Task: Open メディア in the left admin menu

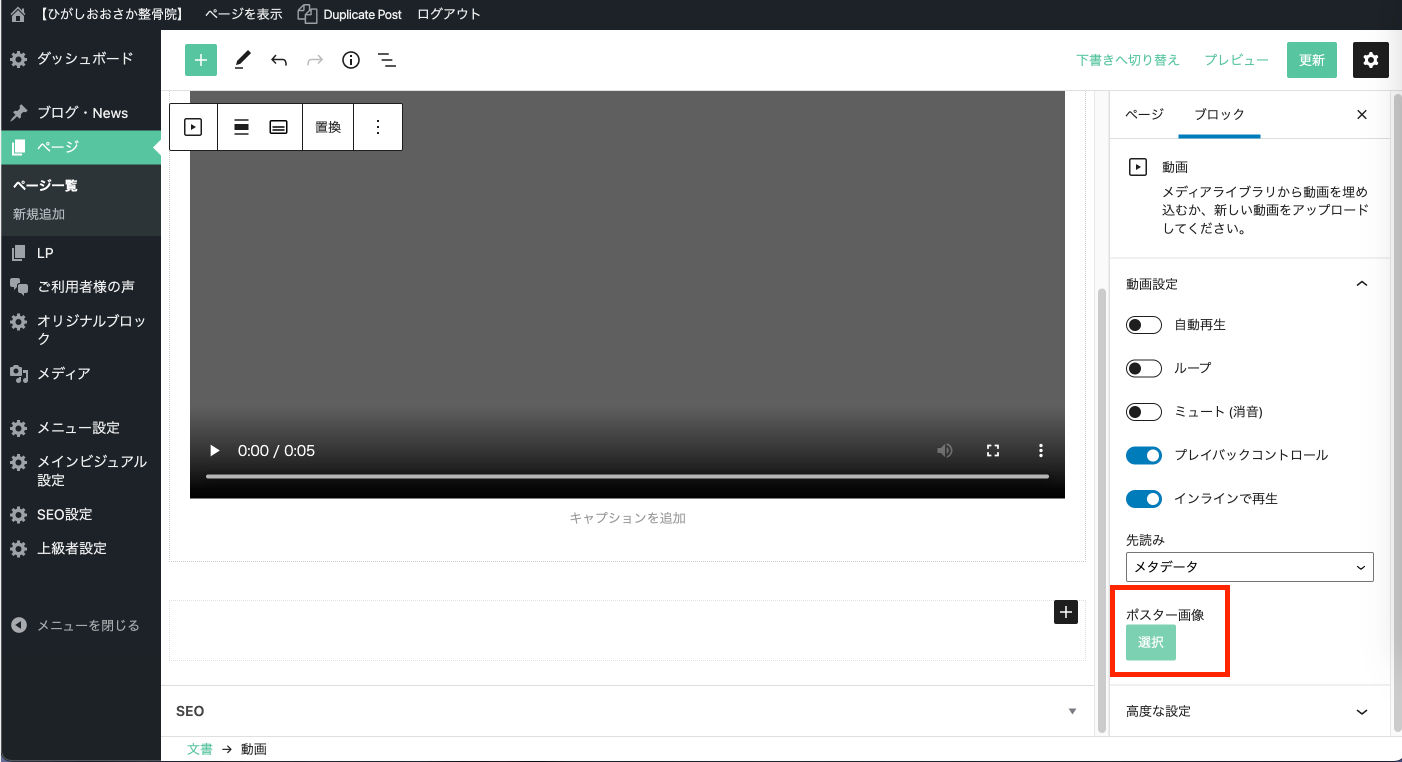Action: (x=64, y=373)
